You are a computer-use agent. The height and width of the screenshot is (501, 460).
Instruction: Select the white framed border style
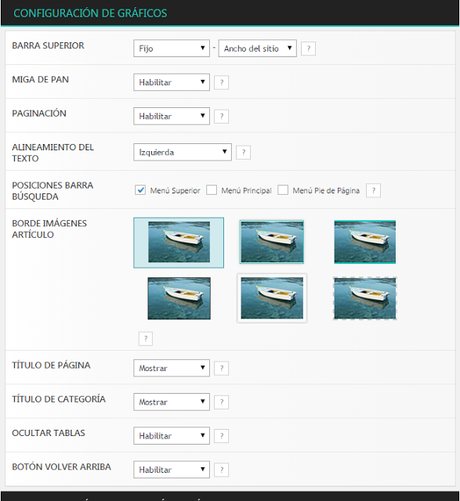(272, 298)
